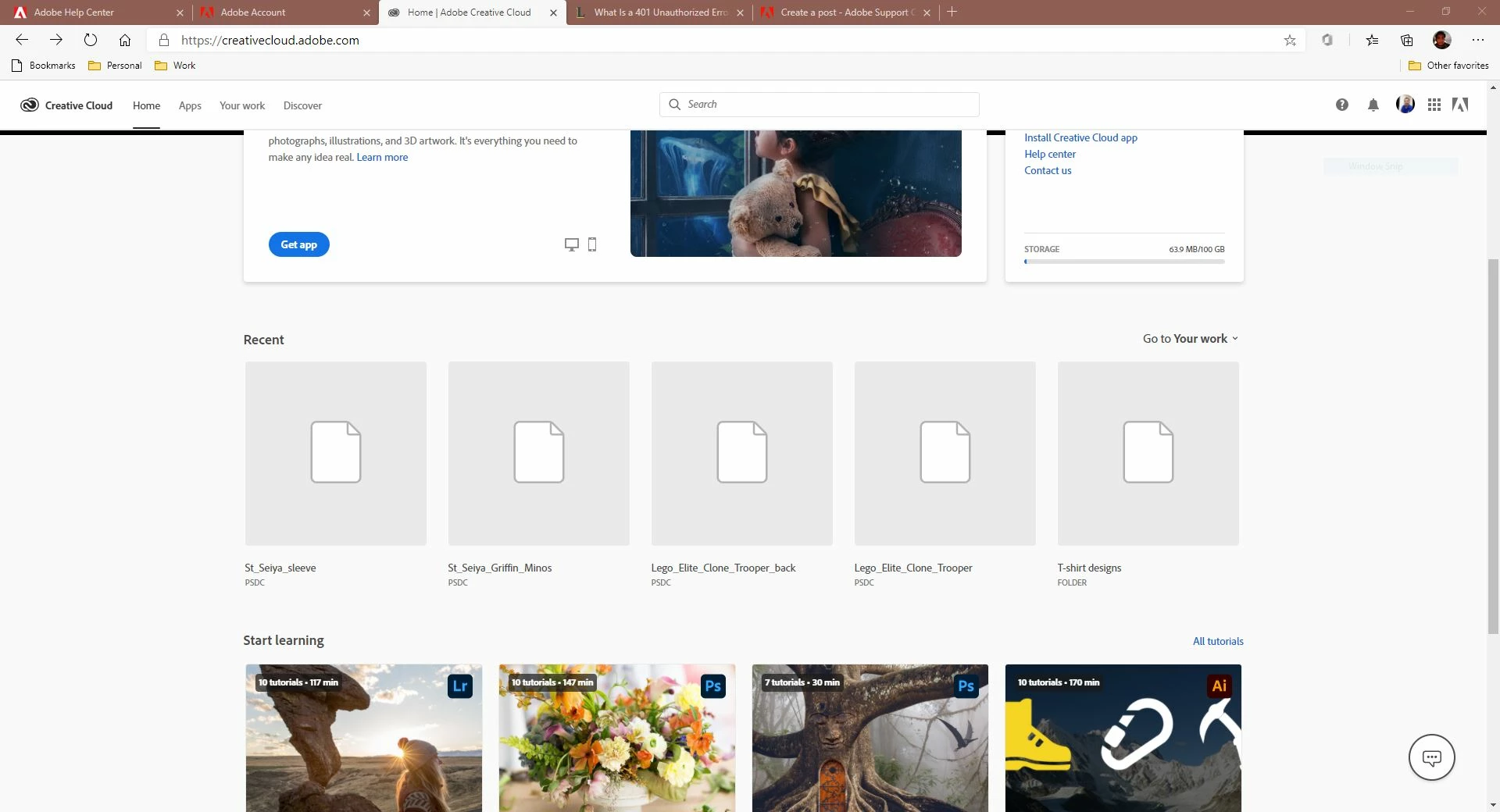The width and height of the screenshot is (1500, 812).
Task: Open the browser profile picture
Action: pyautogui.click(x=1441, y=40)
